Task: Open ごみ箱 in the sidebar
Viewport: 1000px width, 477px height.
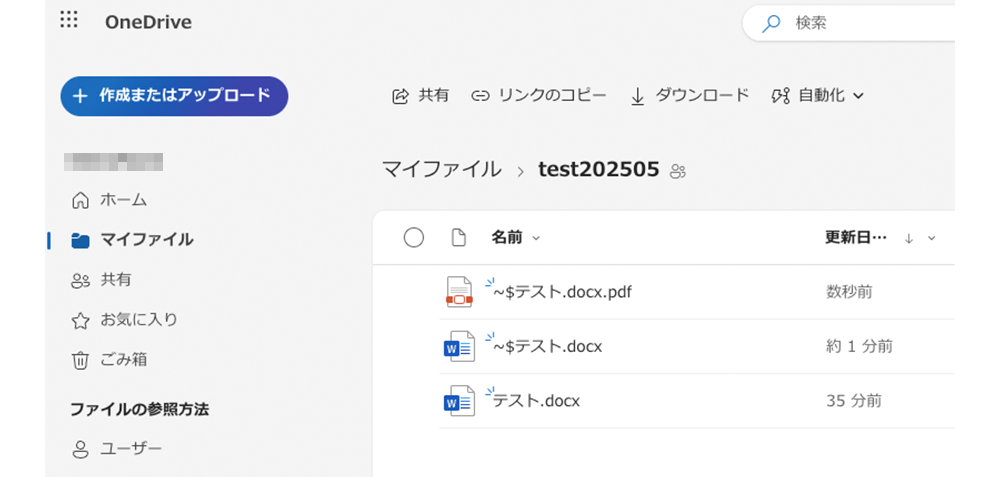Action: click(110, 359)
